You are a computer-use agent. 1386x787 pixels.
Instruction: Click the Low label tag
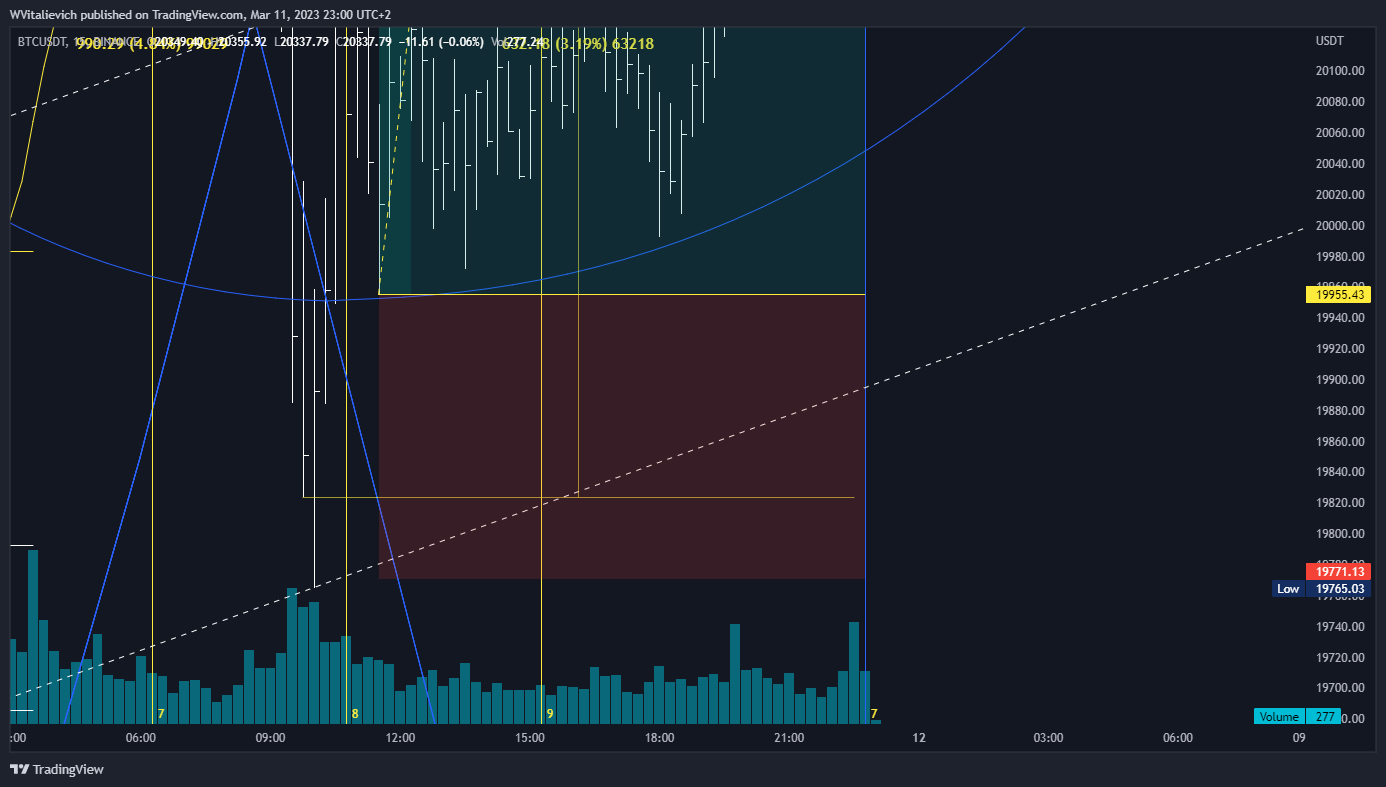click(1288, 589)
